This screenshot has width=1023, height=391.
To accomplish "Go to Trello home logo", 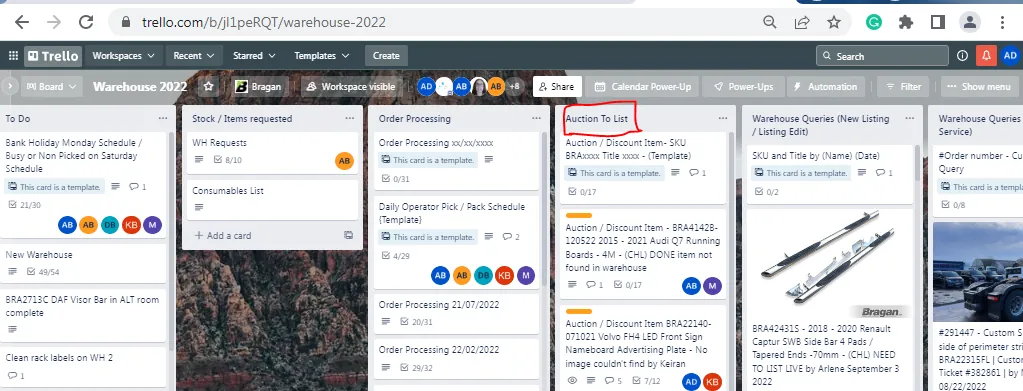I will (x=53, y=55).
